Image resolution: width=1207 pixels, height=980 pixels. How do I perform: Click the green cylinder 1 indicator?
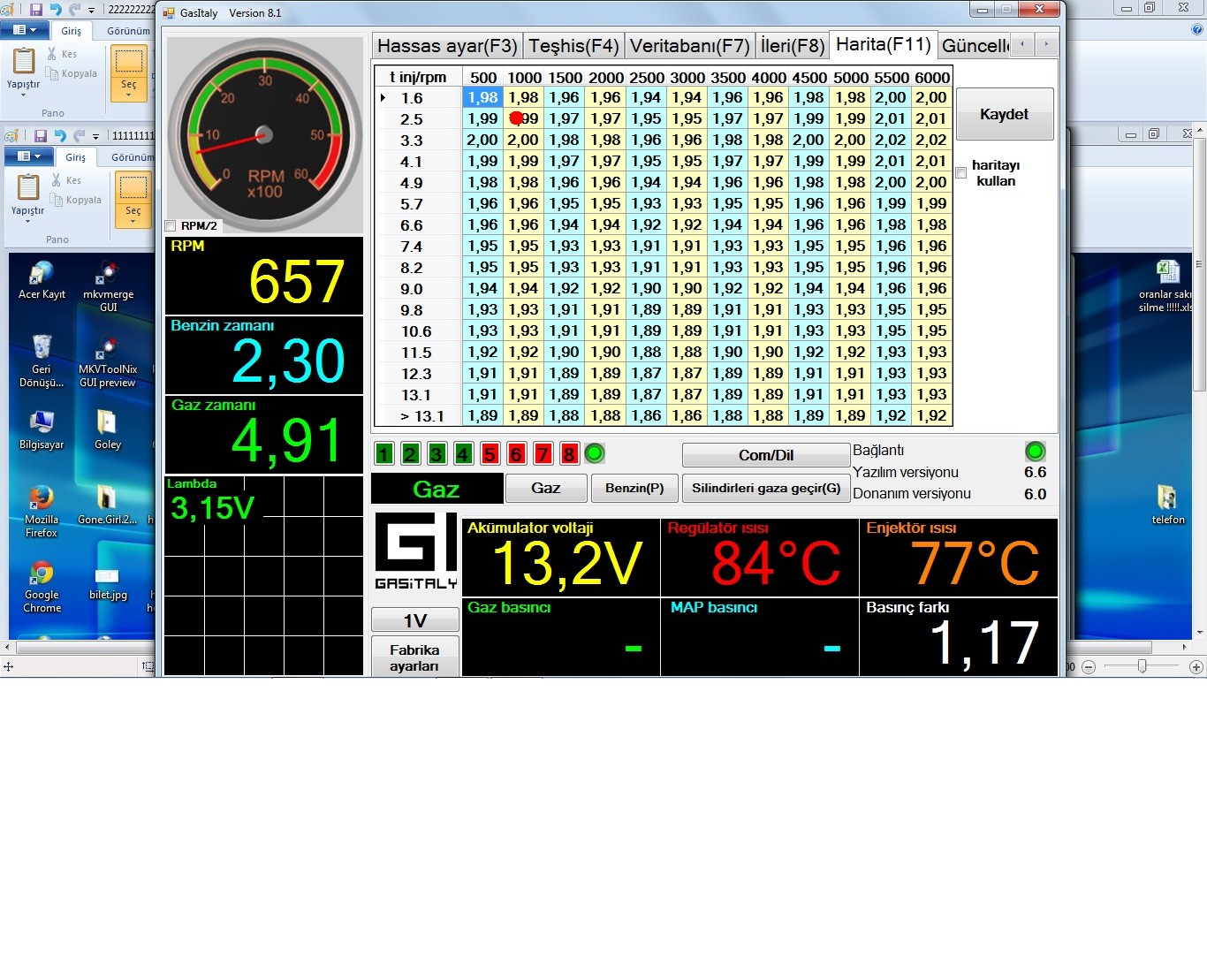[x=383, y=454]
